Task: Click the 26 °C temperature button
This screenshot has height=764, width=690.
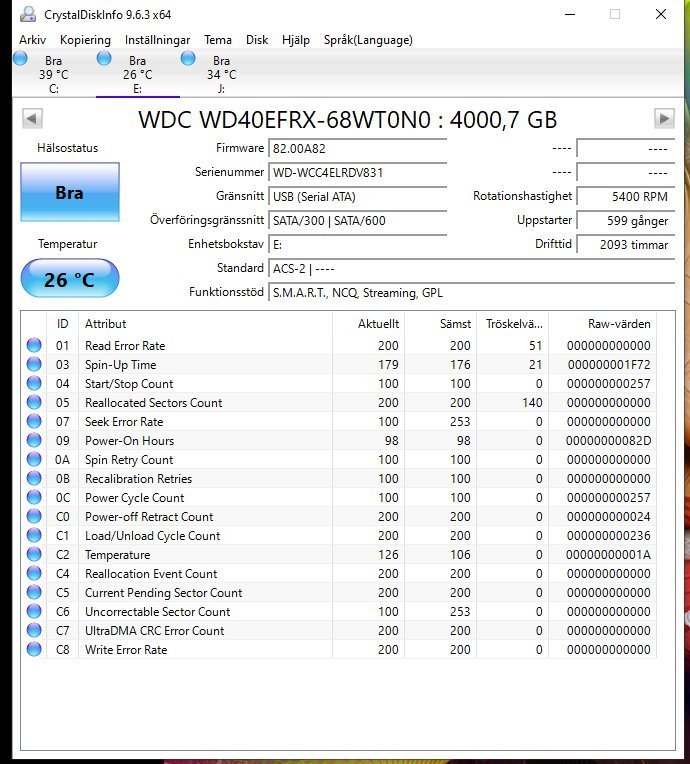Action: click(x=69, y=279)
